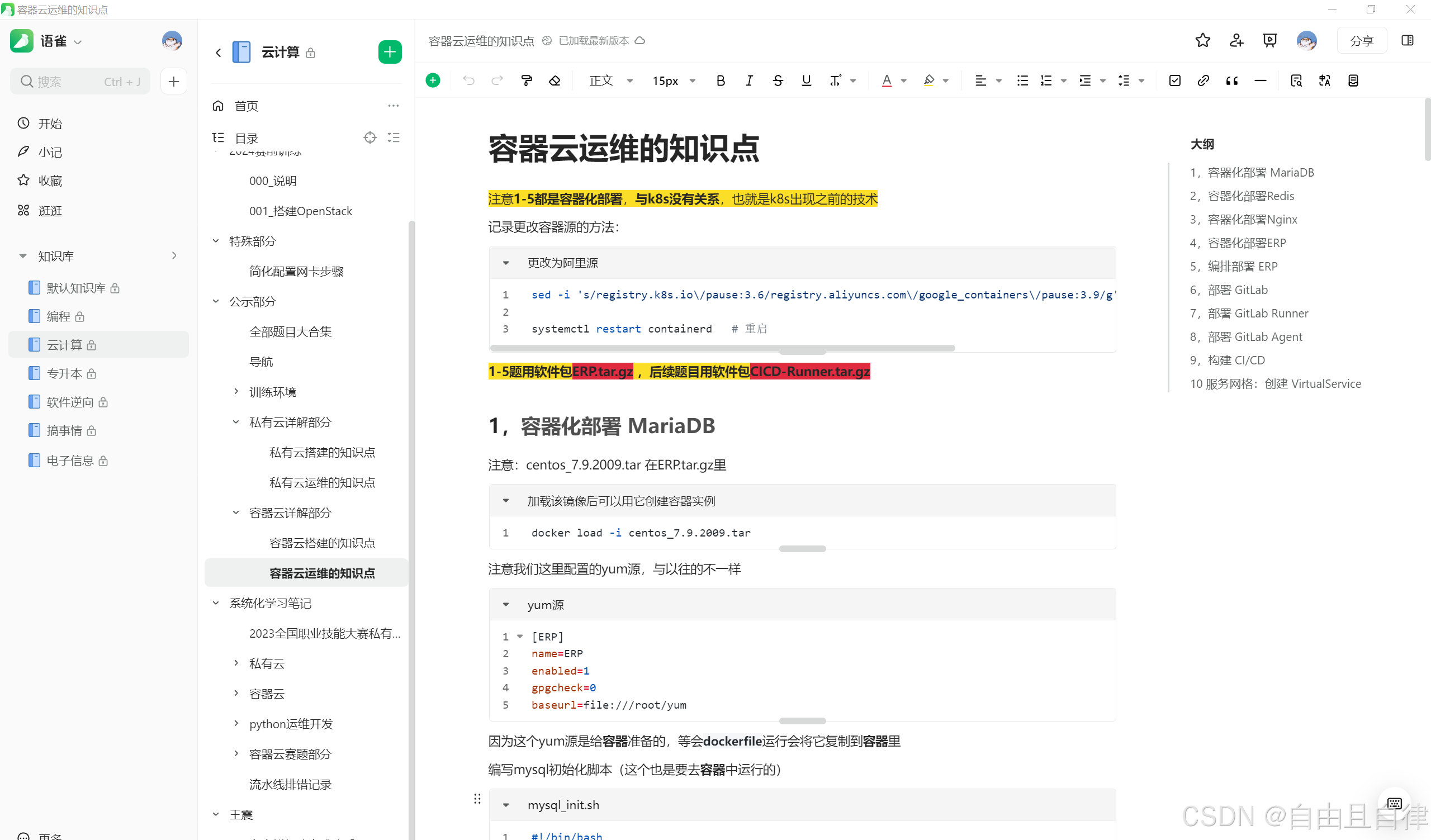Clear formatting with the eraser icon
The image size is (1431, 840).
point(555,80)
